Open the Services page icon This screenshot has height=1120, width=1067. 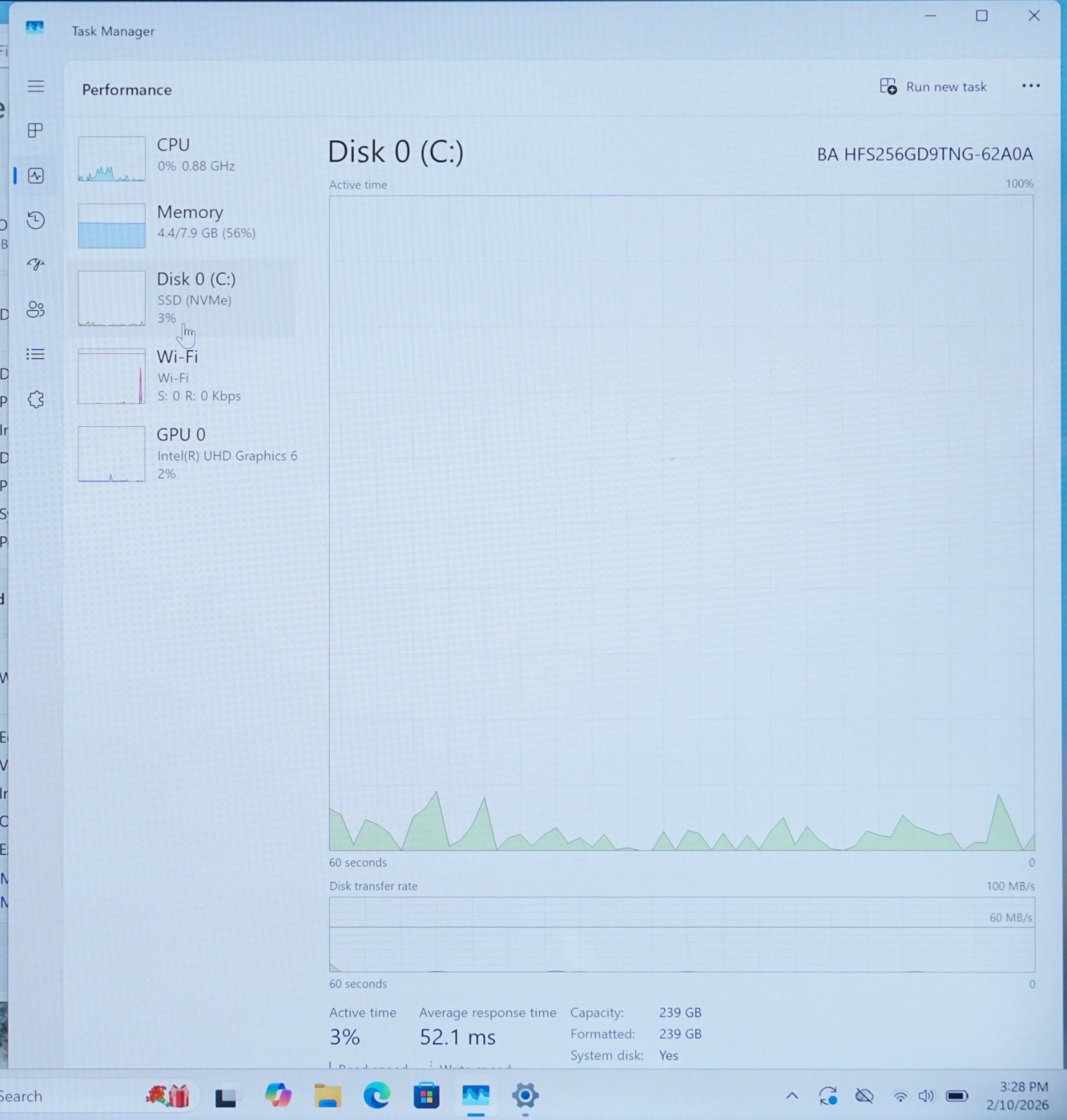coord(36,400)
